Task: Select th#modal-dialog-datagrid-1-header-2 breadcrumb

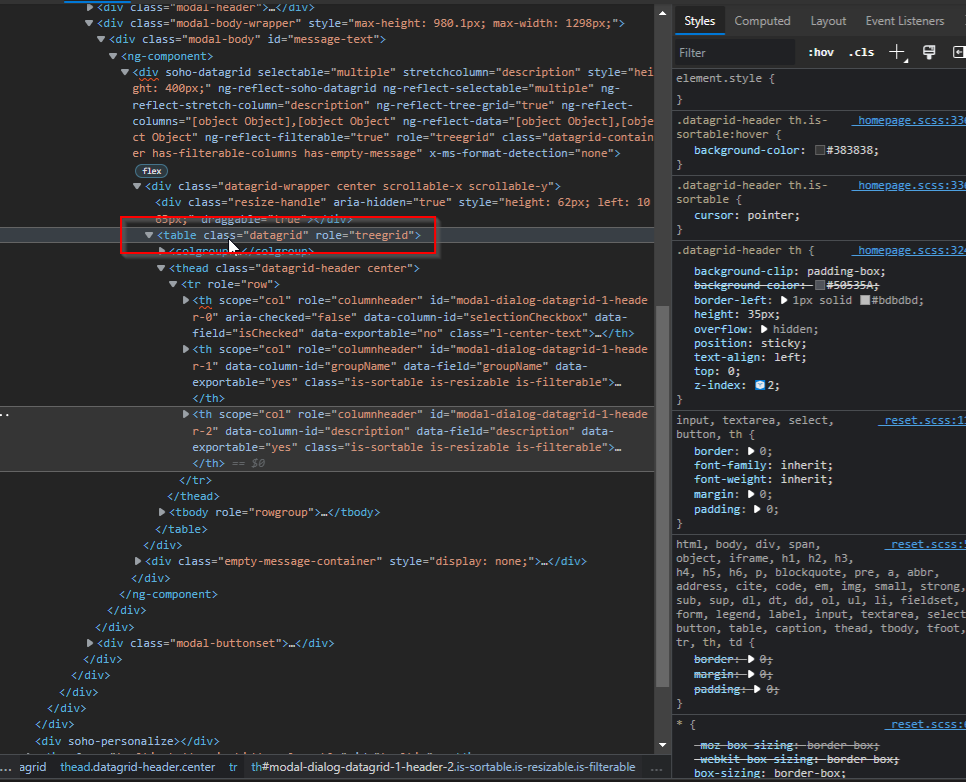Action: point(443,767)
